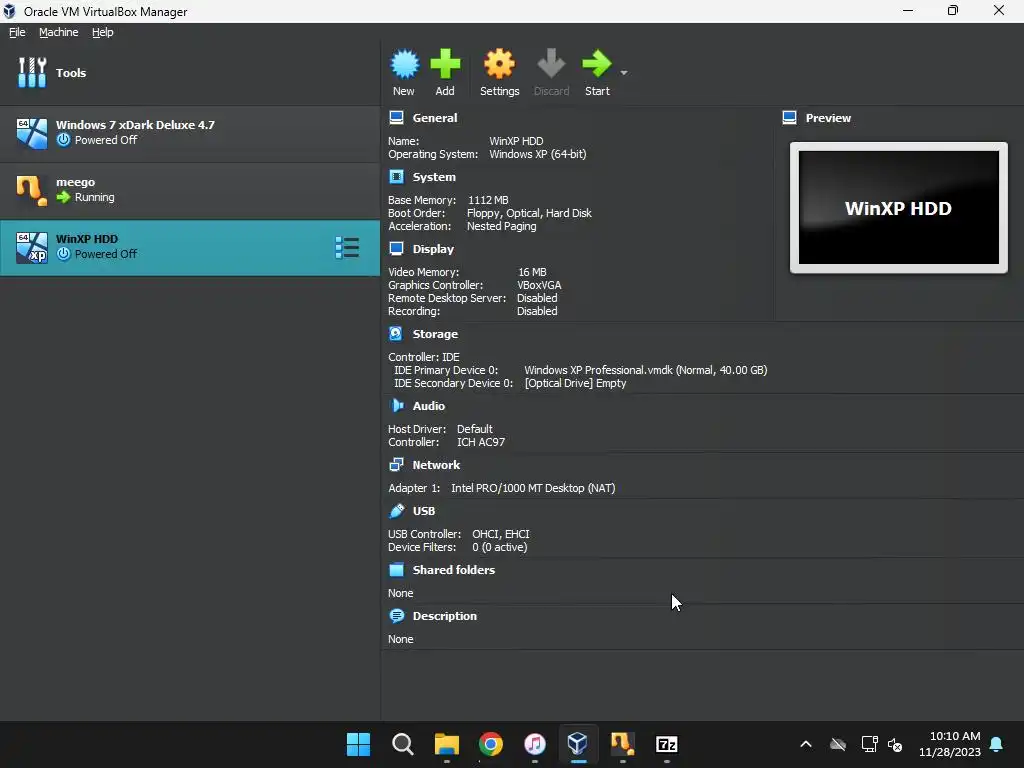Image resolution: width=1024 pixels, height=768 pixels.
Task: Click the Windows XP Professional.vmdk disk entry
Action: (645, 370)
